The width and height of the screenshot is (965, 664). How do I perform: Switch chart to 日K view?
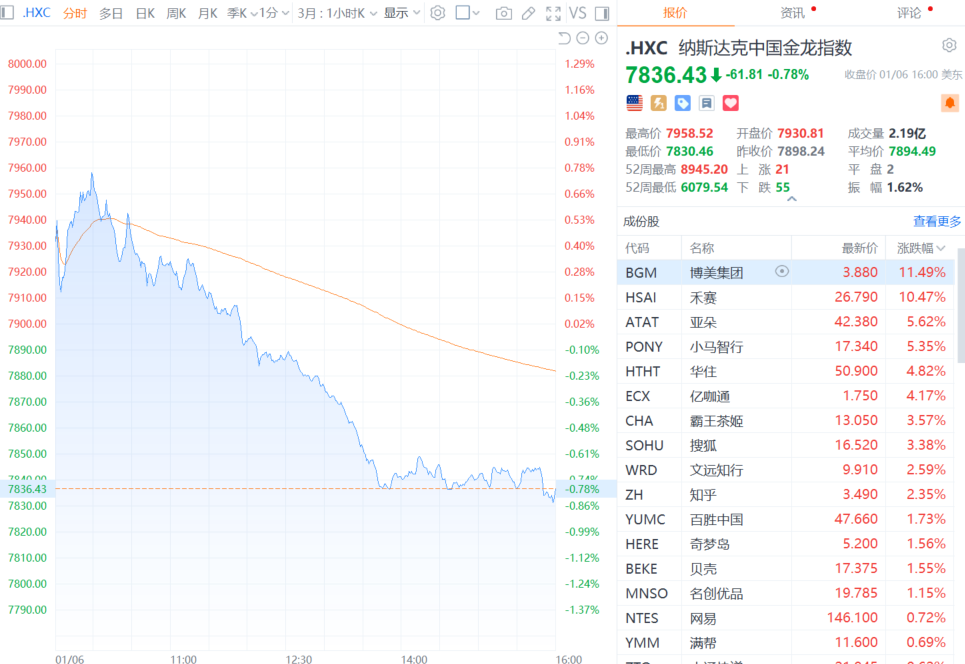[145, 13]
